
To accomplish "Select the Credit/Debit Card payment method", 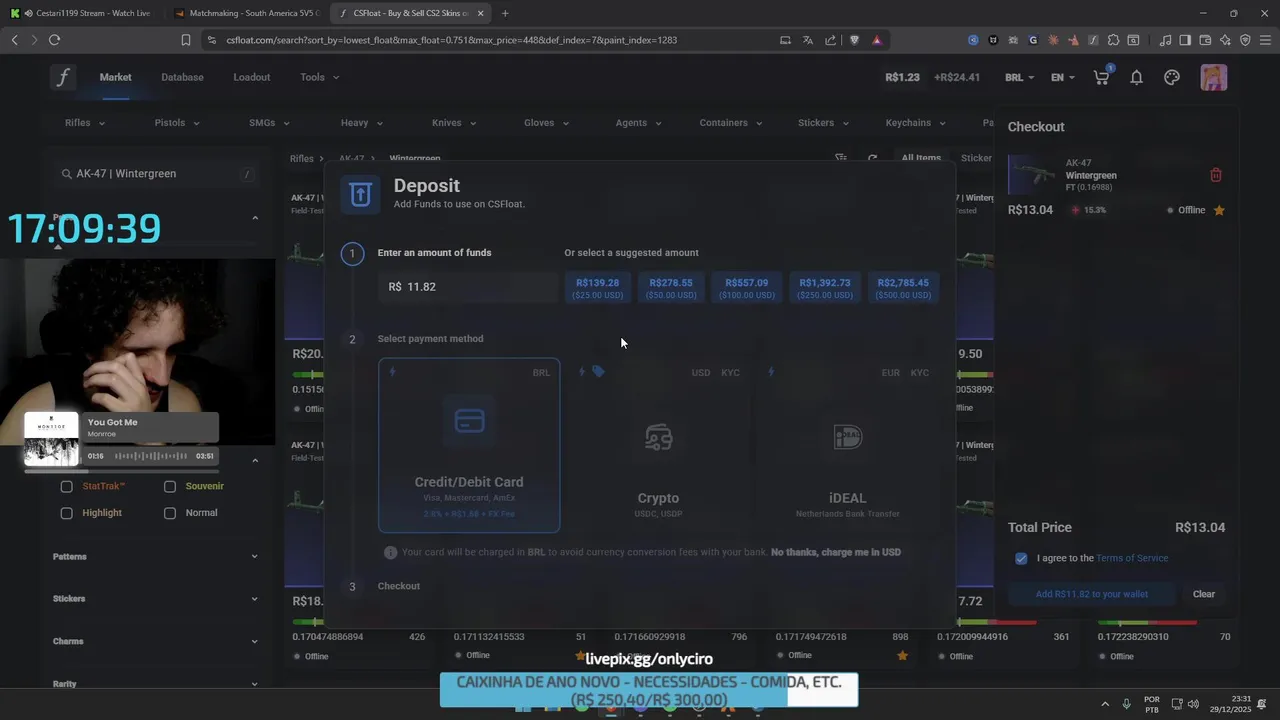I will (x=469, y=446).
